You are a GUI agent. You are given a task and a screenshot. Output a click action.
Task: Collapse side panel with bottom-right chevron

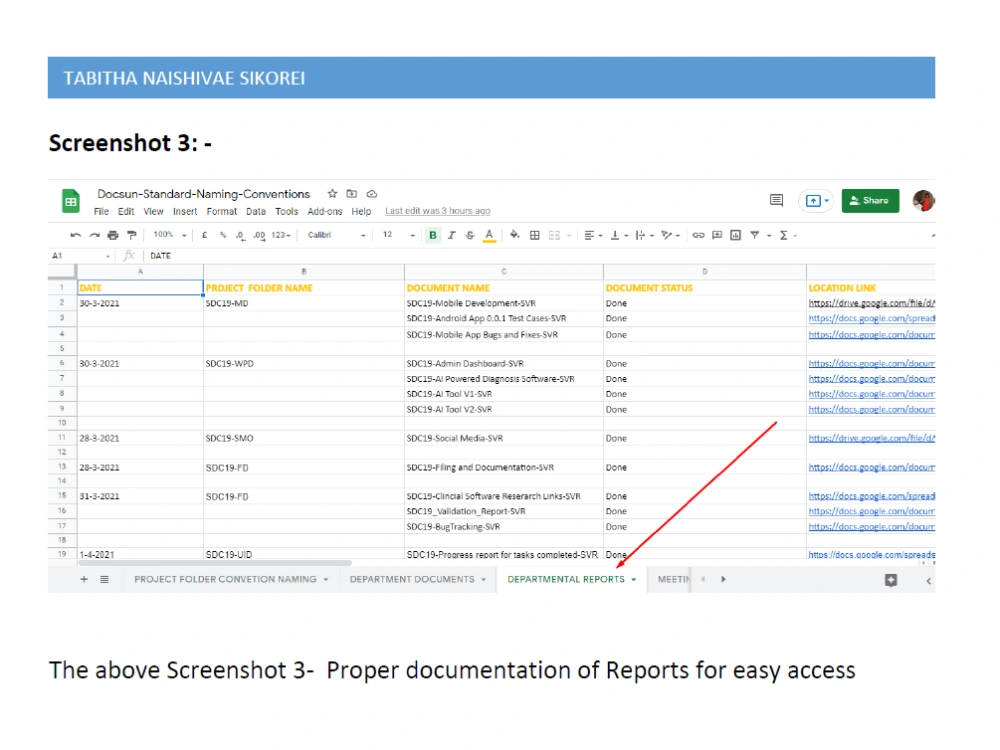click(929, 580)
